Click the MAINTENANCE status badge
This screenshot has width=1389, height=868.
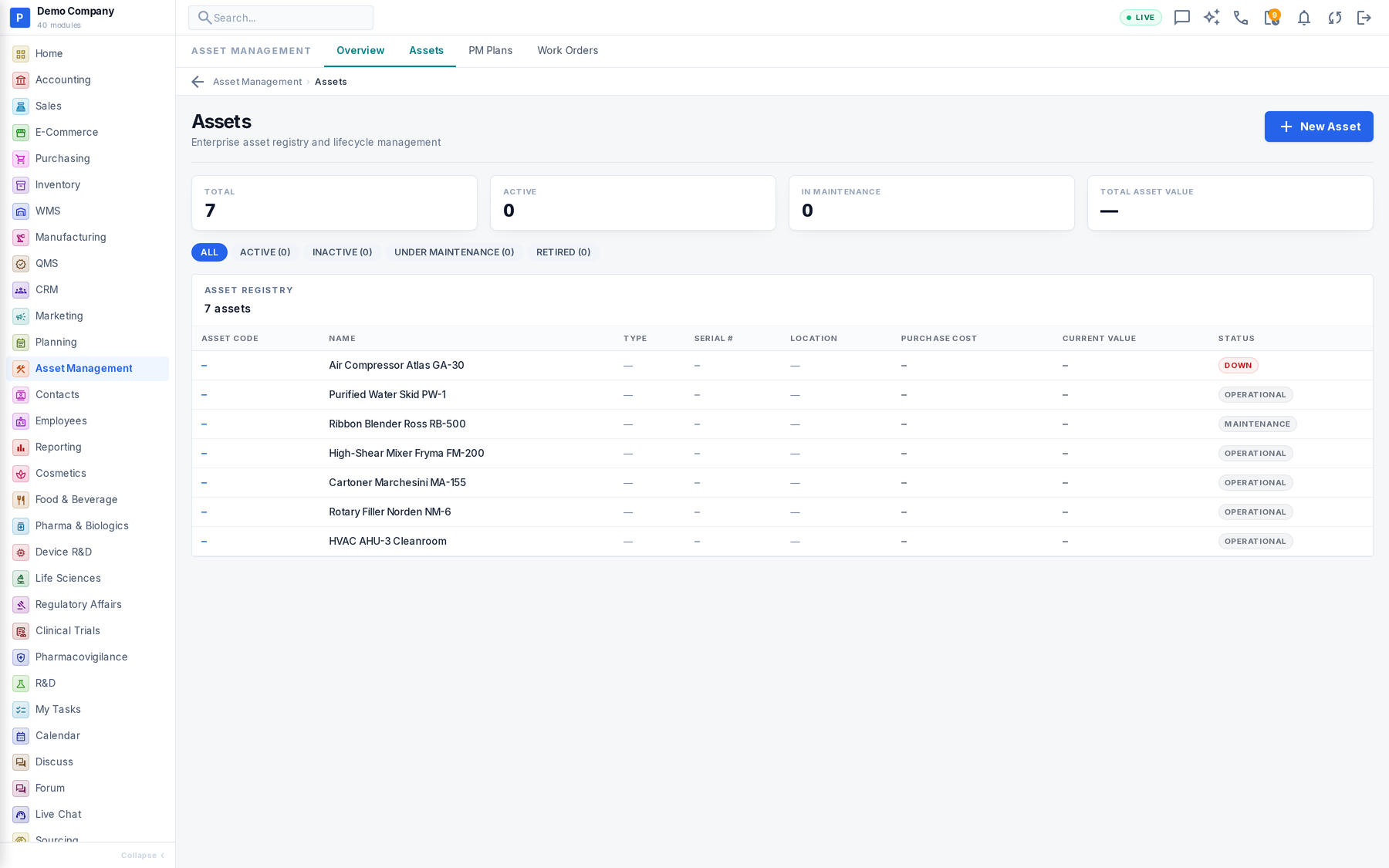pyautogui.click(x=1257, y=424)
